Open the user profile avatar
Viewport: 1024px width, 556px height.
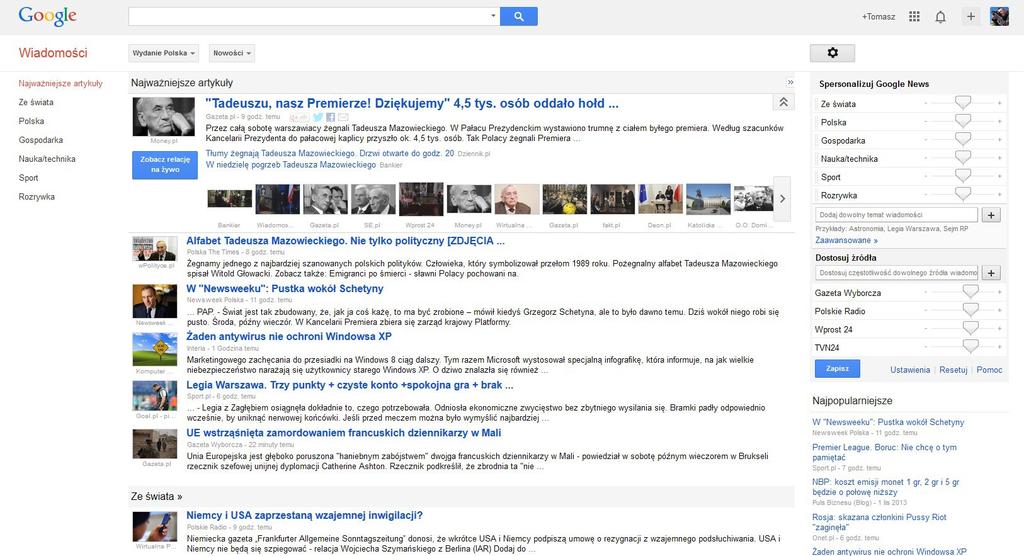[999, 16]
